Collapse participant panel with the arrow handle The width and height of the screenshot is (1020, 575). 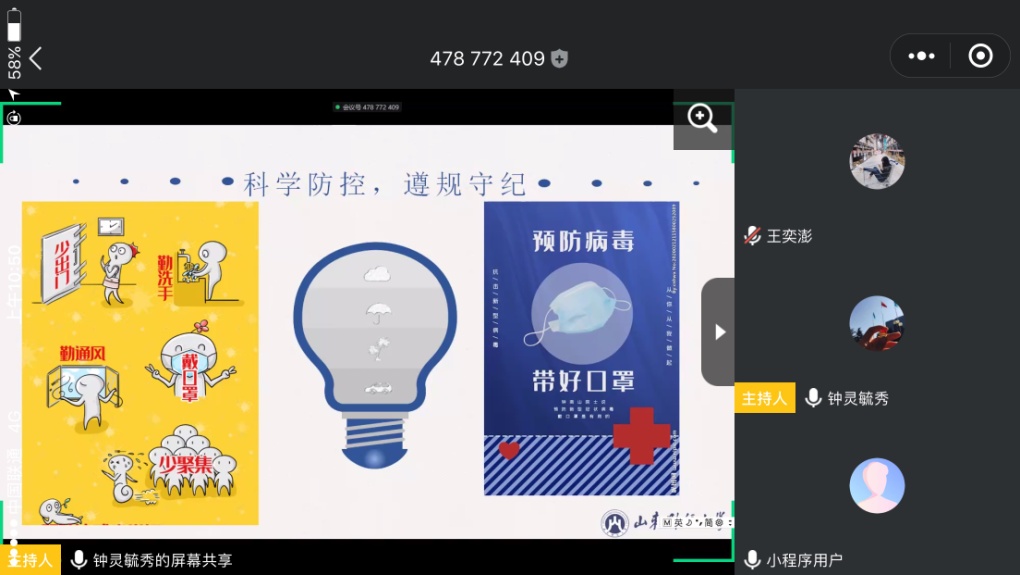coord(719,332)
